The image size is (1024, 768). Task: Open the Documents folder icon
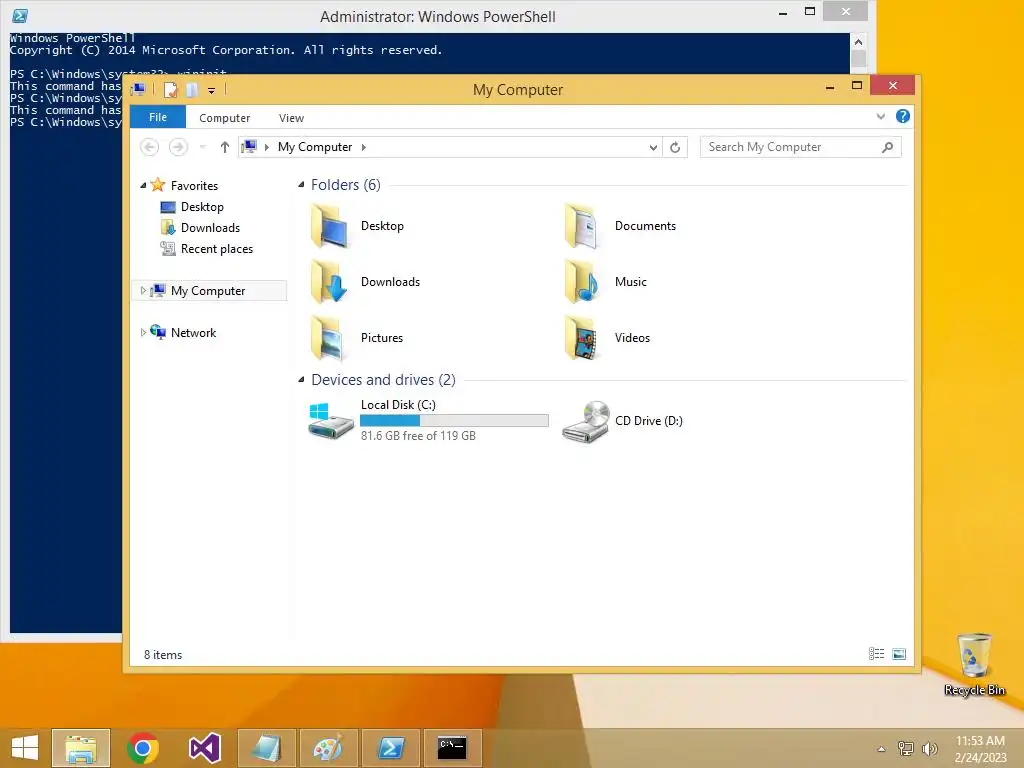[583, 226]
